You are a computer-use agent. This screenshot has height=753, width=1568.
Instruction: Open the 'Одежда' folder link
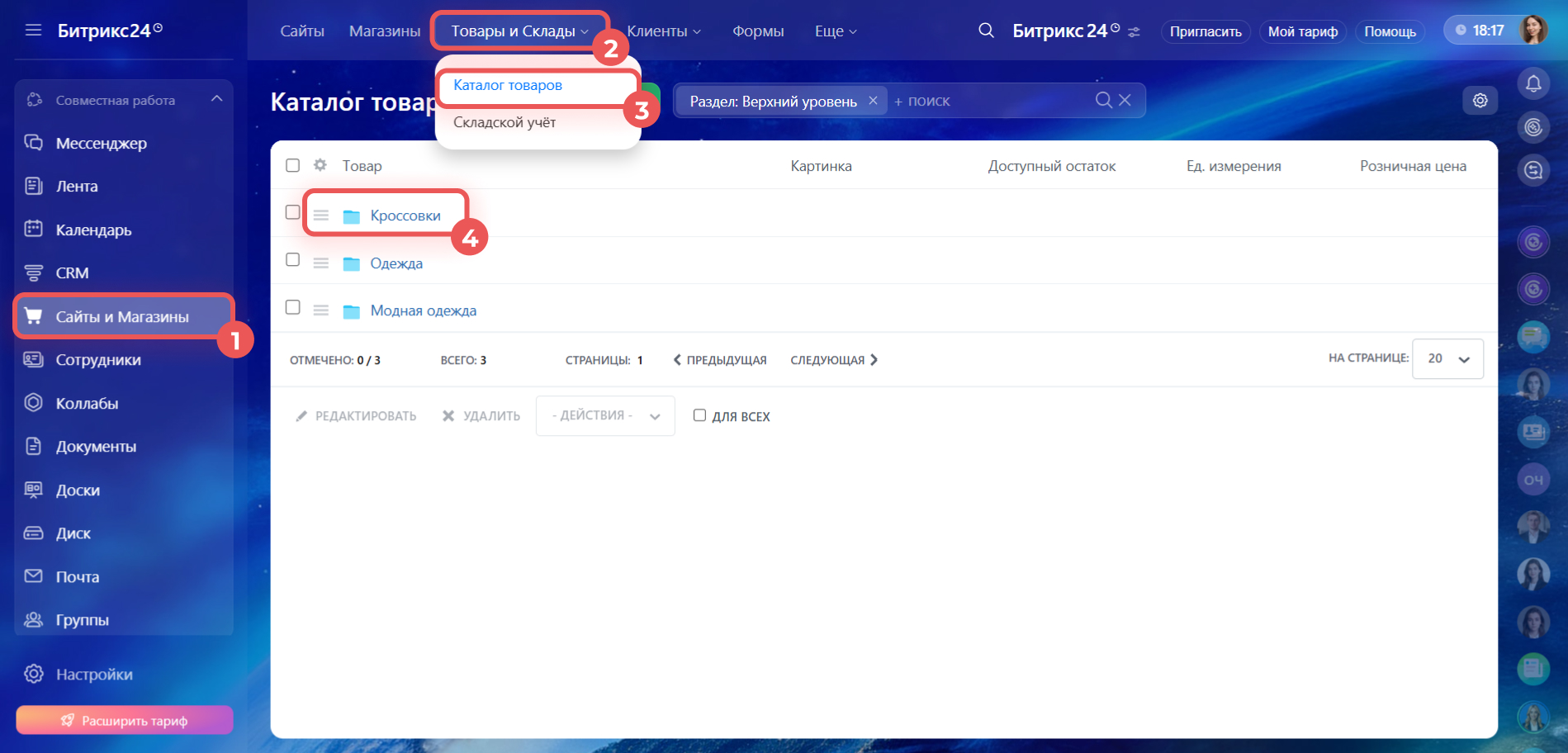coord(396,263)
